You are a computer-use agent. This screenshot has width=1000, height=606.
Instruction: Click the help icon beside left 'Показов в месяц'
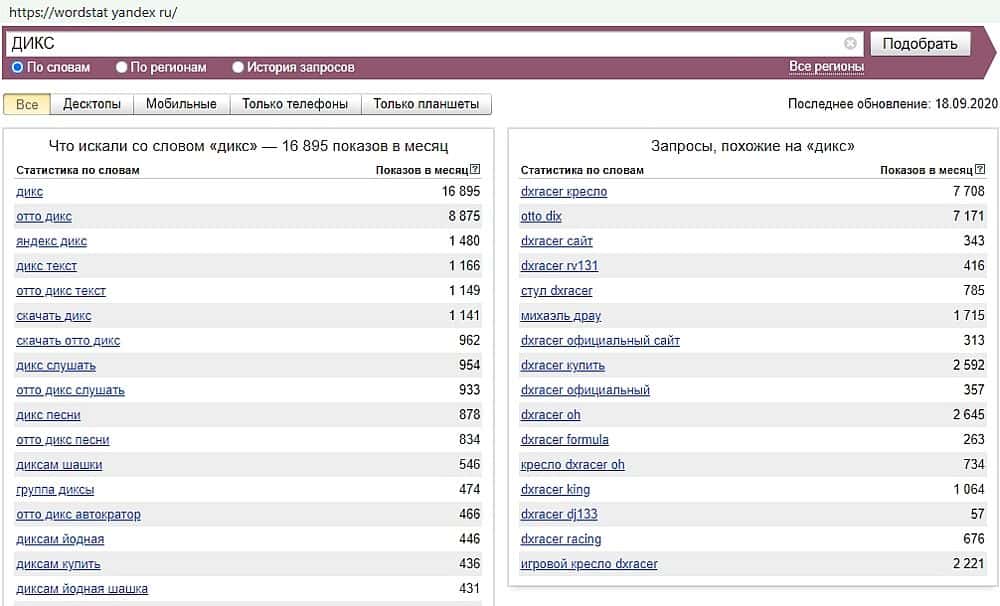[475, 170]
